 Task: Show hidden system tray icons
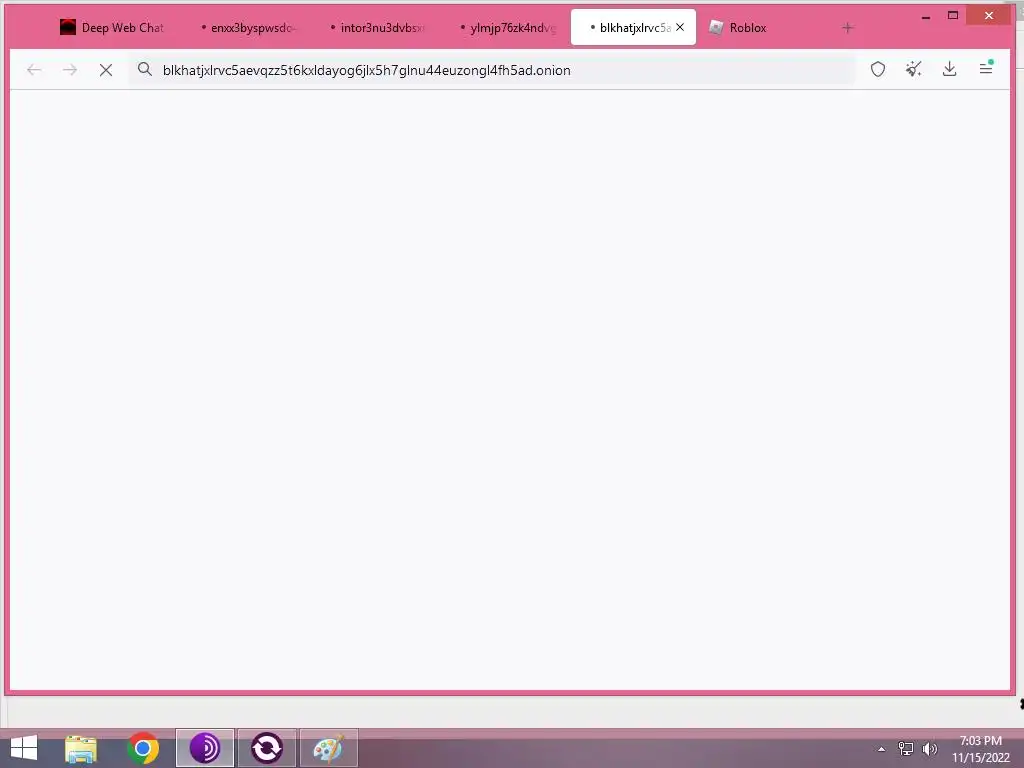point(882,749)
